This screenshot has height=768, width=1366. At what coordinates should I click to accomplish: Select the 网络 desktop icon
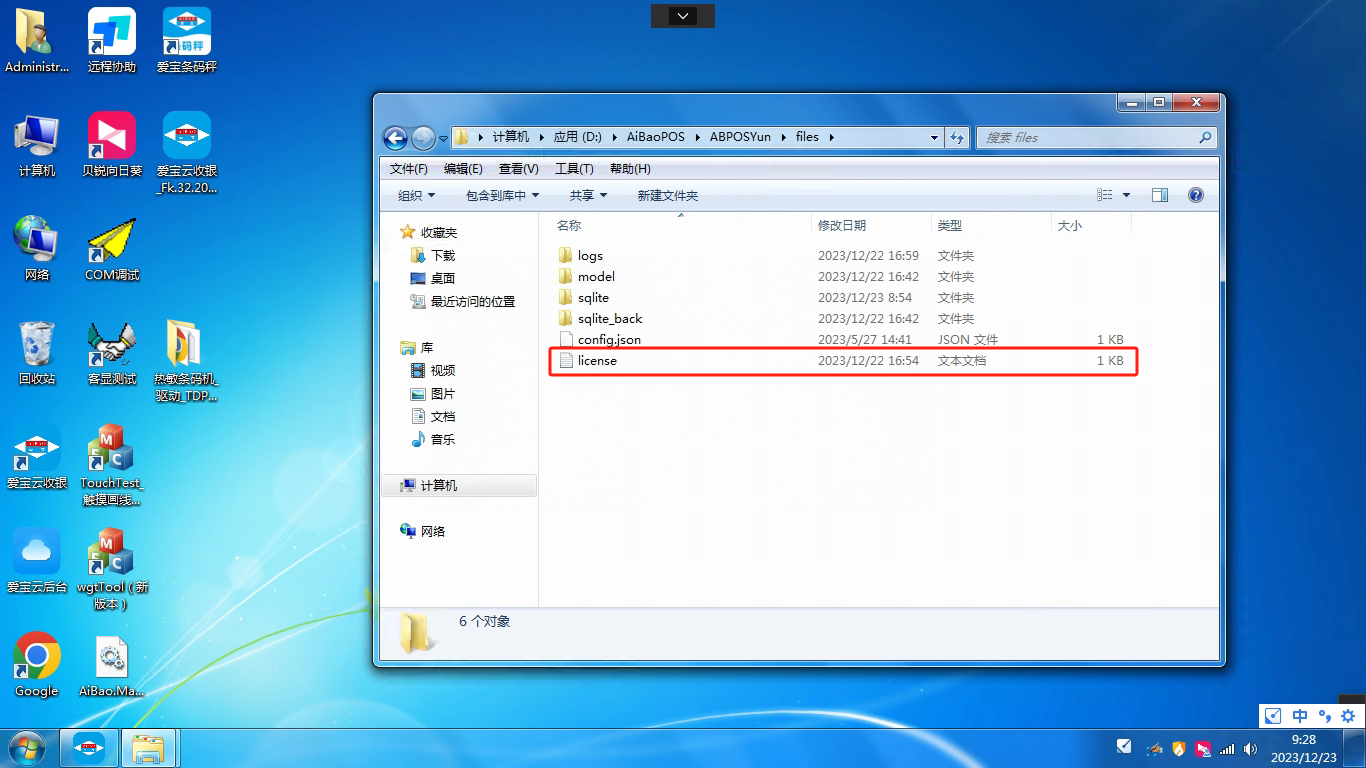37,248
